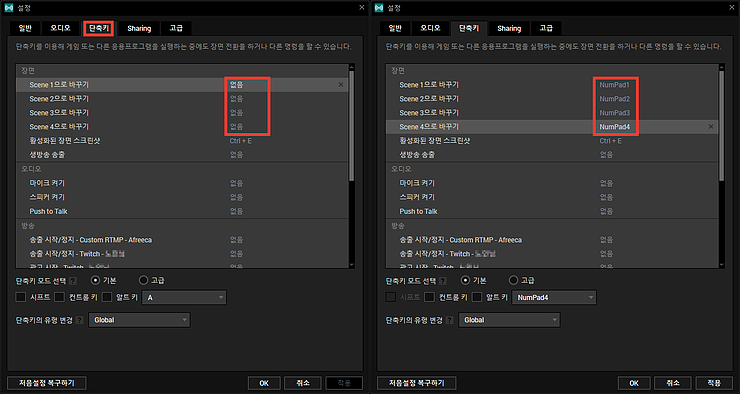740x394 pixels.
Task: Select Push to Talk row in right window
Action: (x=552, y=211)
